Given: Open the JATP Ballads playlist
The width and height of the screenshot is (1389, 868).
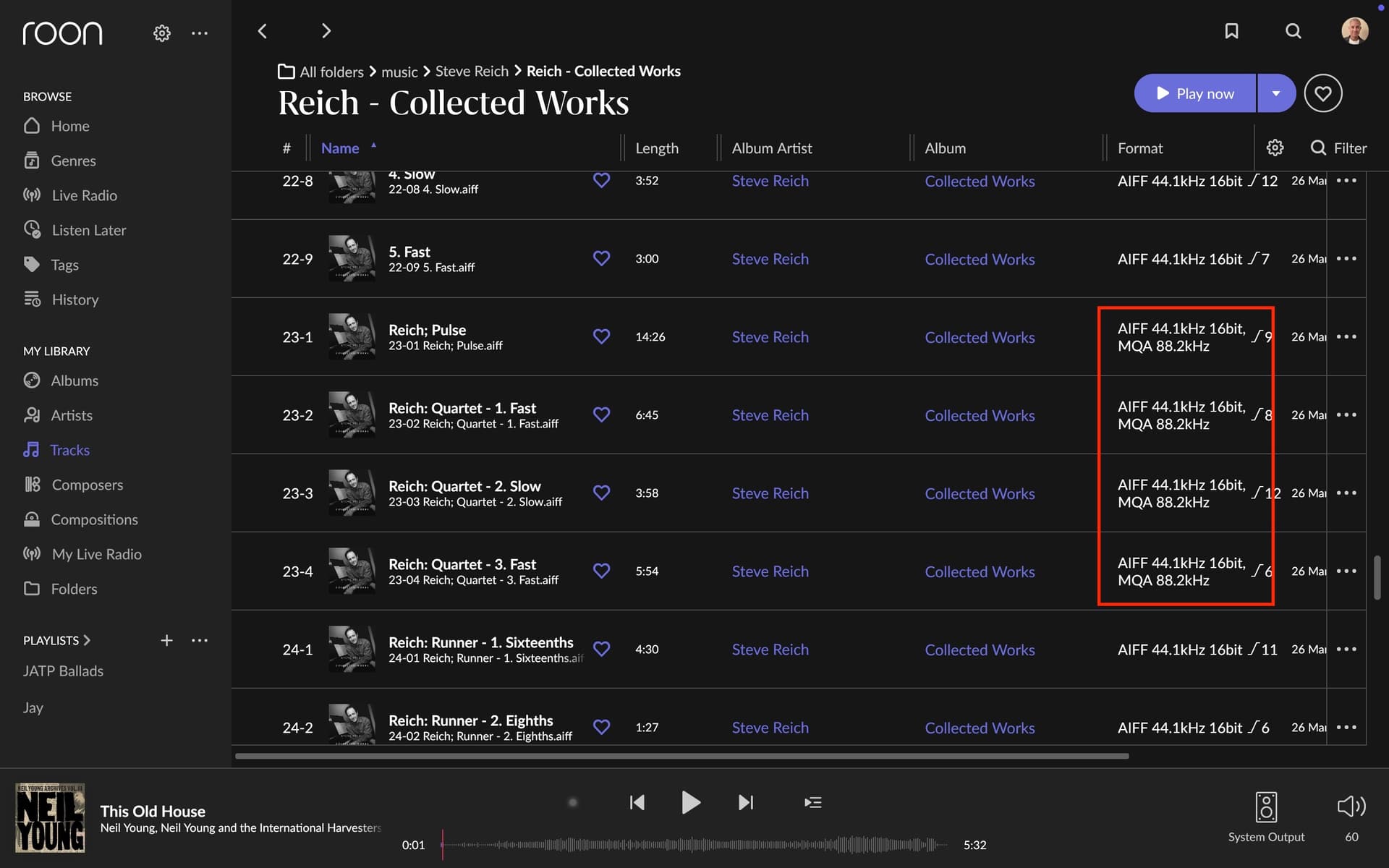Looking at the screenshot, I should 63,671.
